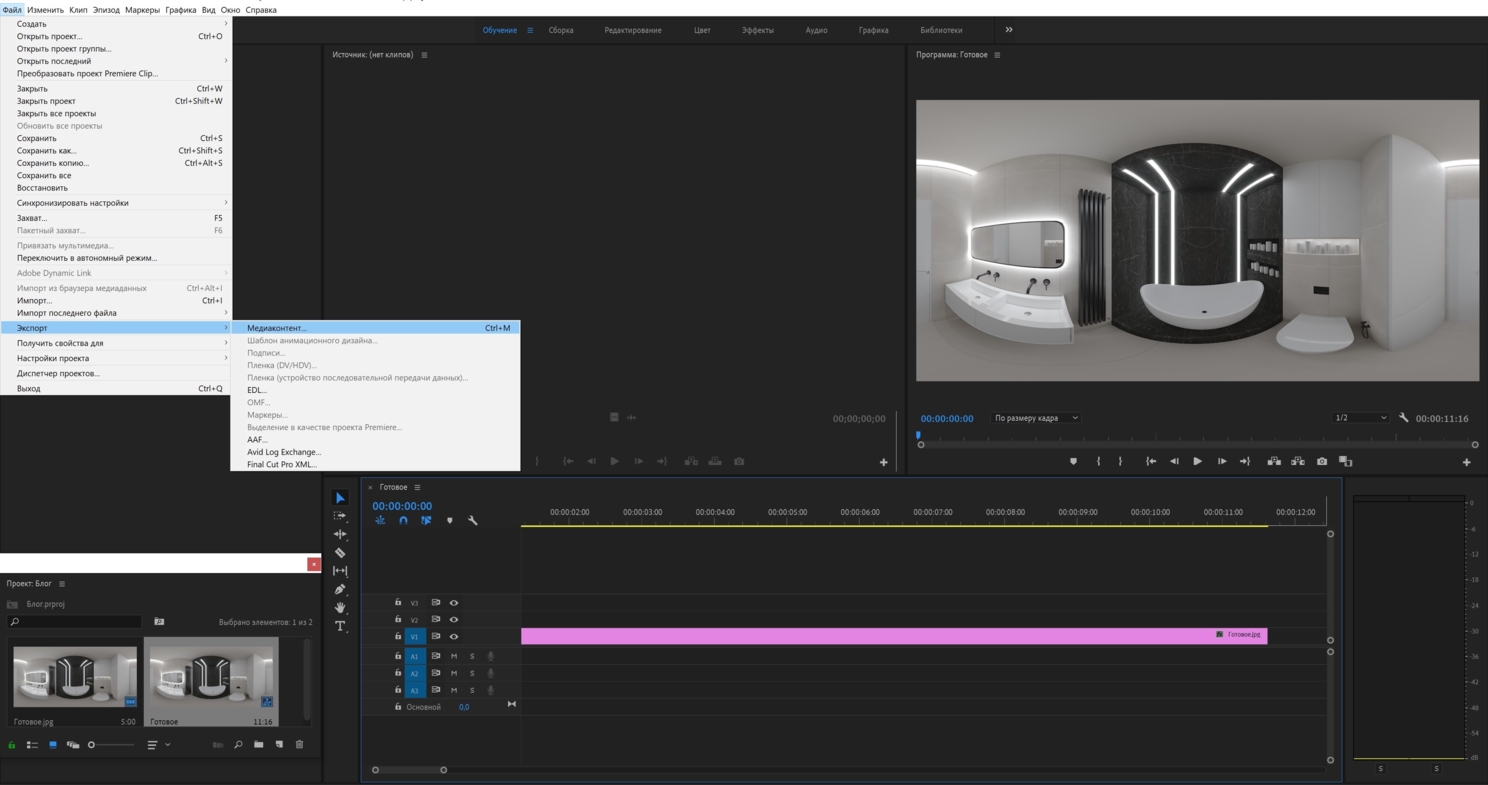Create new bin in Project panel

pos(259,744)
